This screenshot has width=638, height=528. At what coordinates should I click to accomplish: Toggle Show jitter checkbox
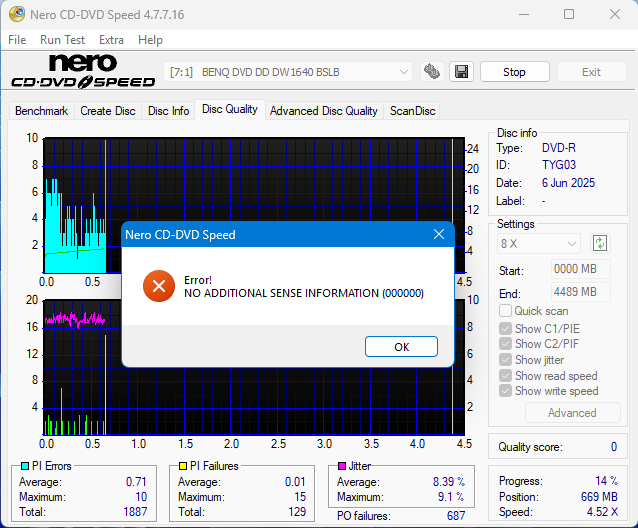[x=506, y=360]
